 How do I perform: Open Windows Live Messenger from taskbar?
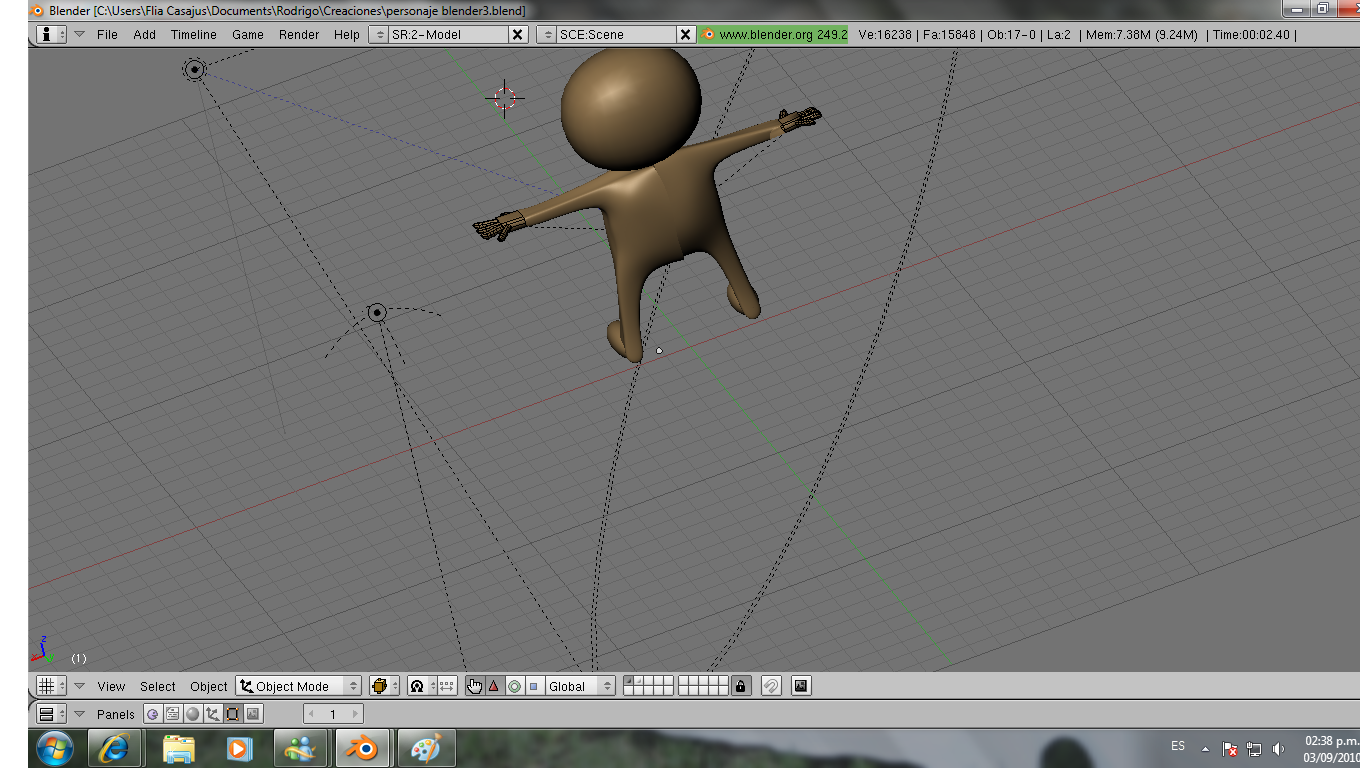coord(299,748)
